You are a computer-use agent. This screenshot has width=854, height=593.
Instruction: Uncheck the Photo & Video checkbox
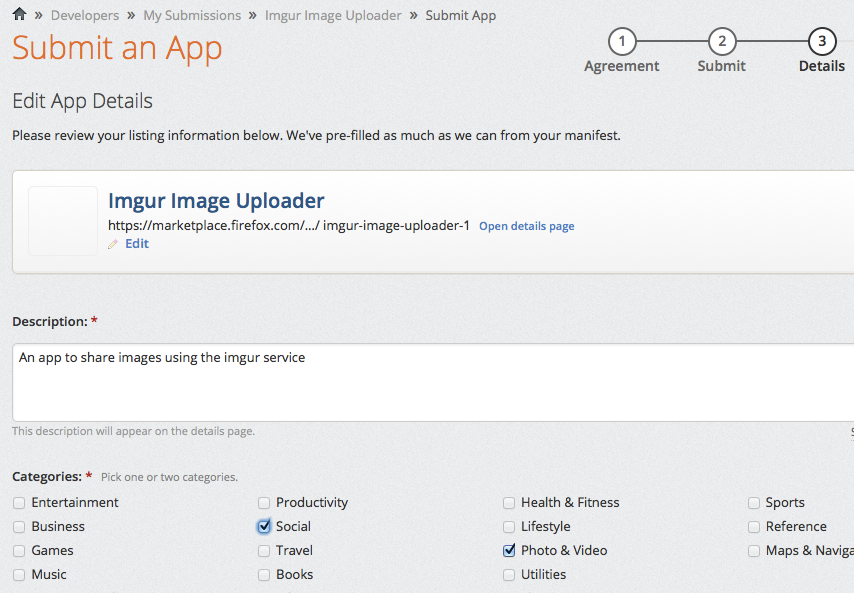pyautogui.click(x=510, y=550)
